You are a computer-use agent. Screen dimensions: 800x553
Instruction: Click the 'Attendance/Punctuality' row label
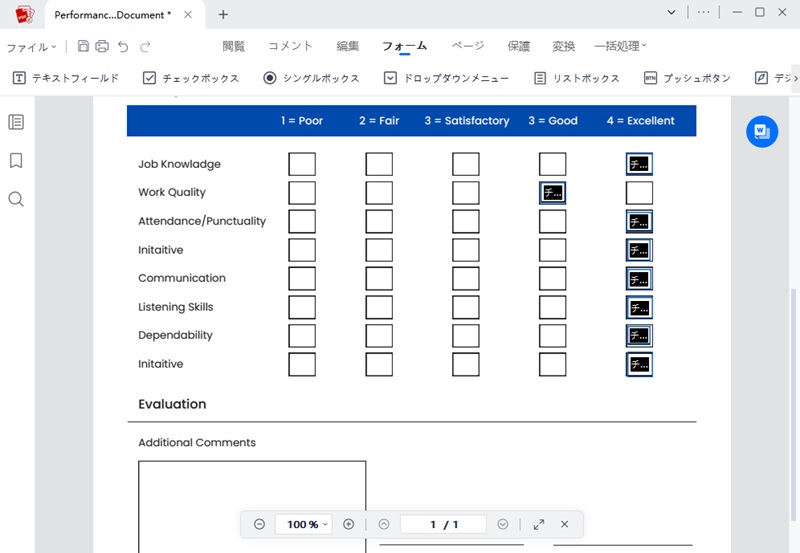pos(202,221)
